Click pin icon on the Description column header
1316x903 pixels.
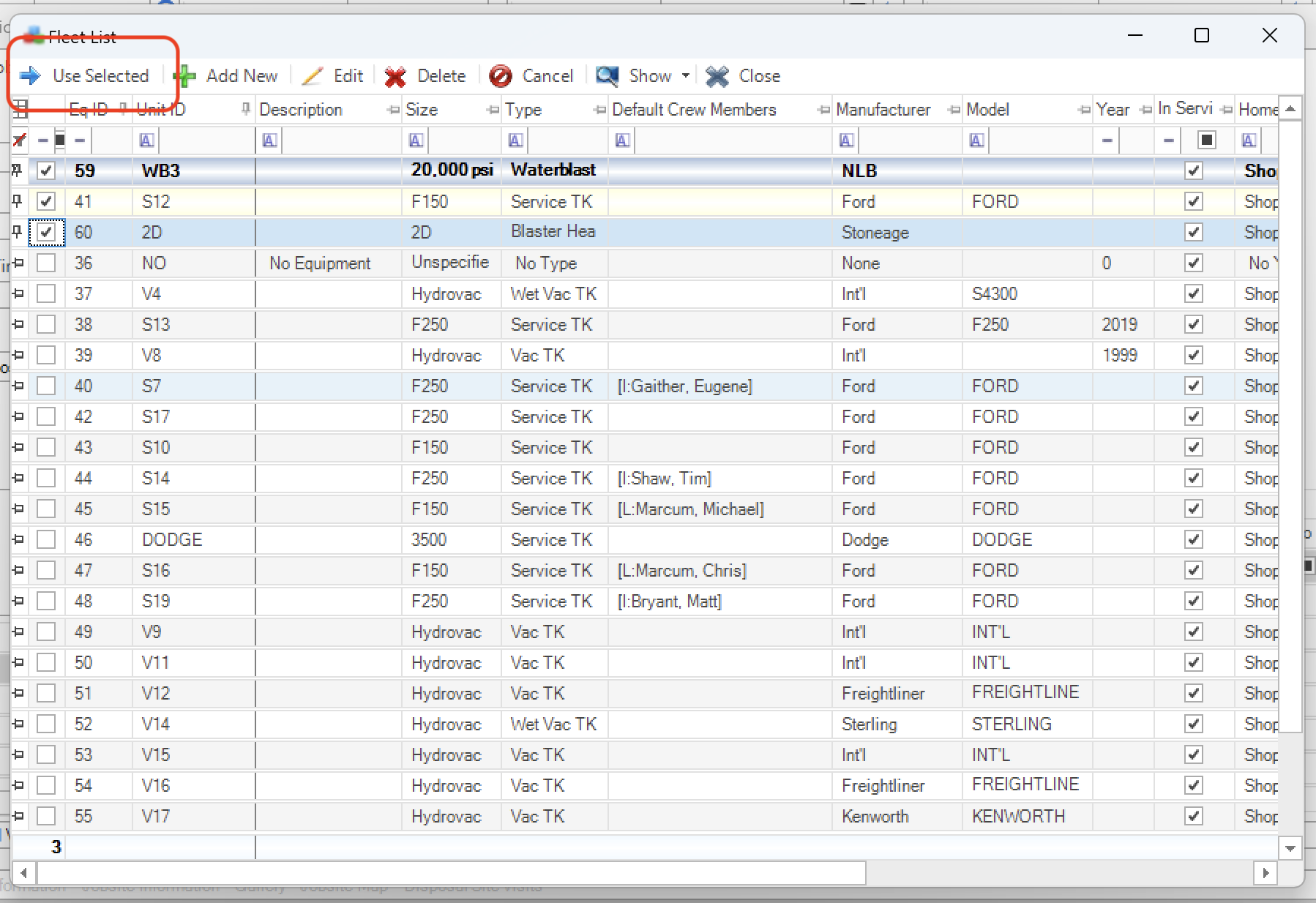(x=393, y=110)
